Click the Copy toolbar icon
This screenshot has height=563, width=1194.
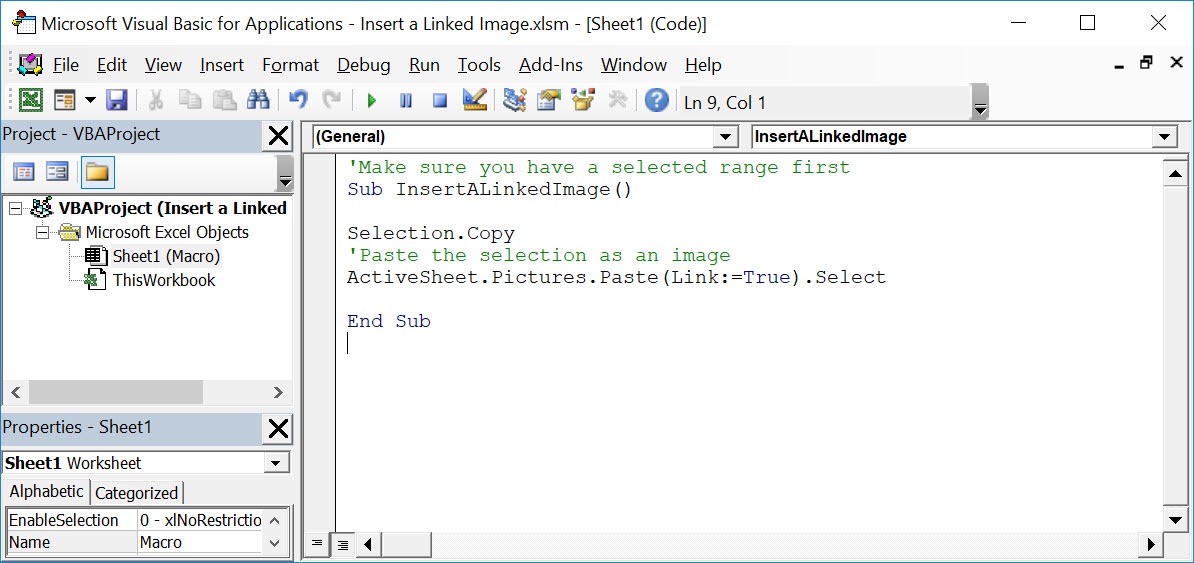(190, 100)
